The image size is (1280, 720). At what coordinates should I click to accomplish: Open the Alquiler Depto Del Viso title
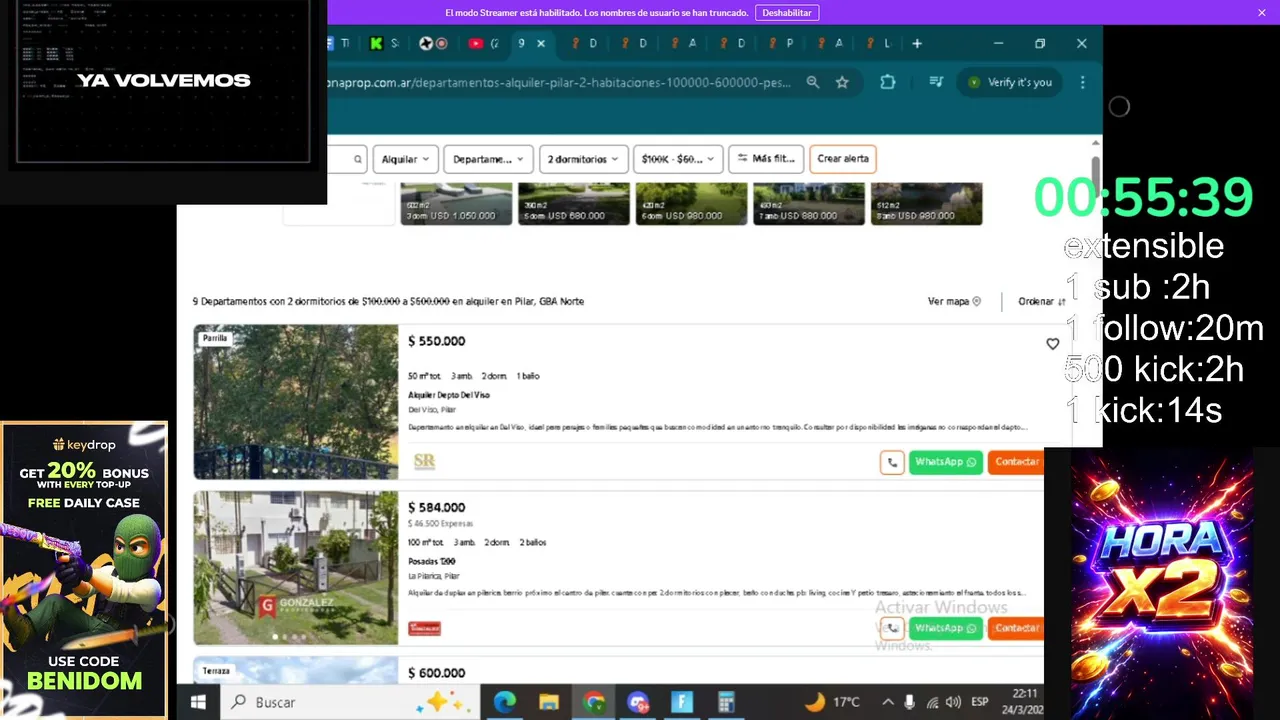(x=449, y=395)
